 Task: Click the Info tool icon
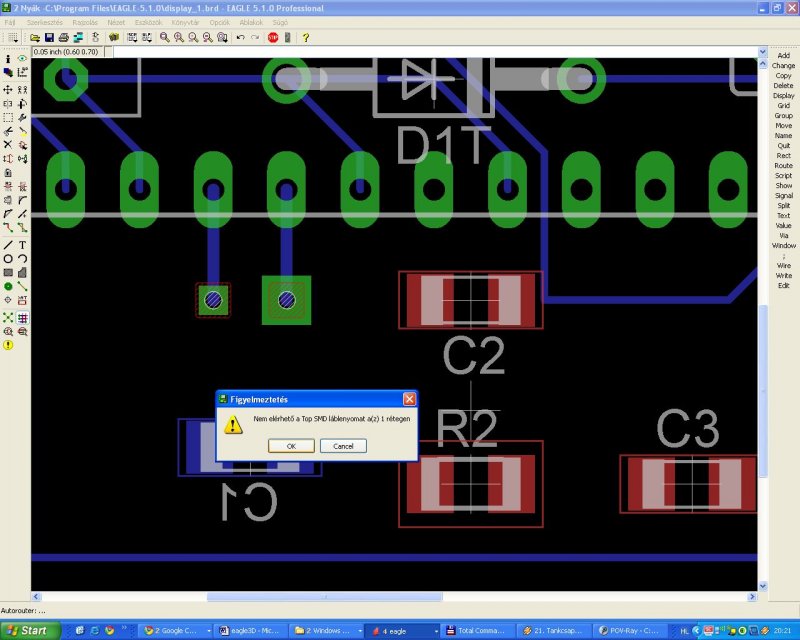(x=8, y=59)
